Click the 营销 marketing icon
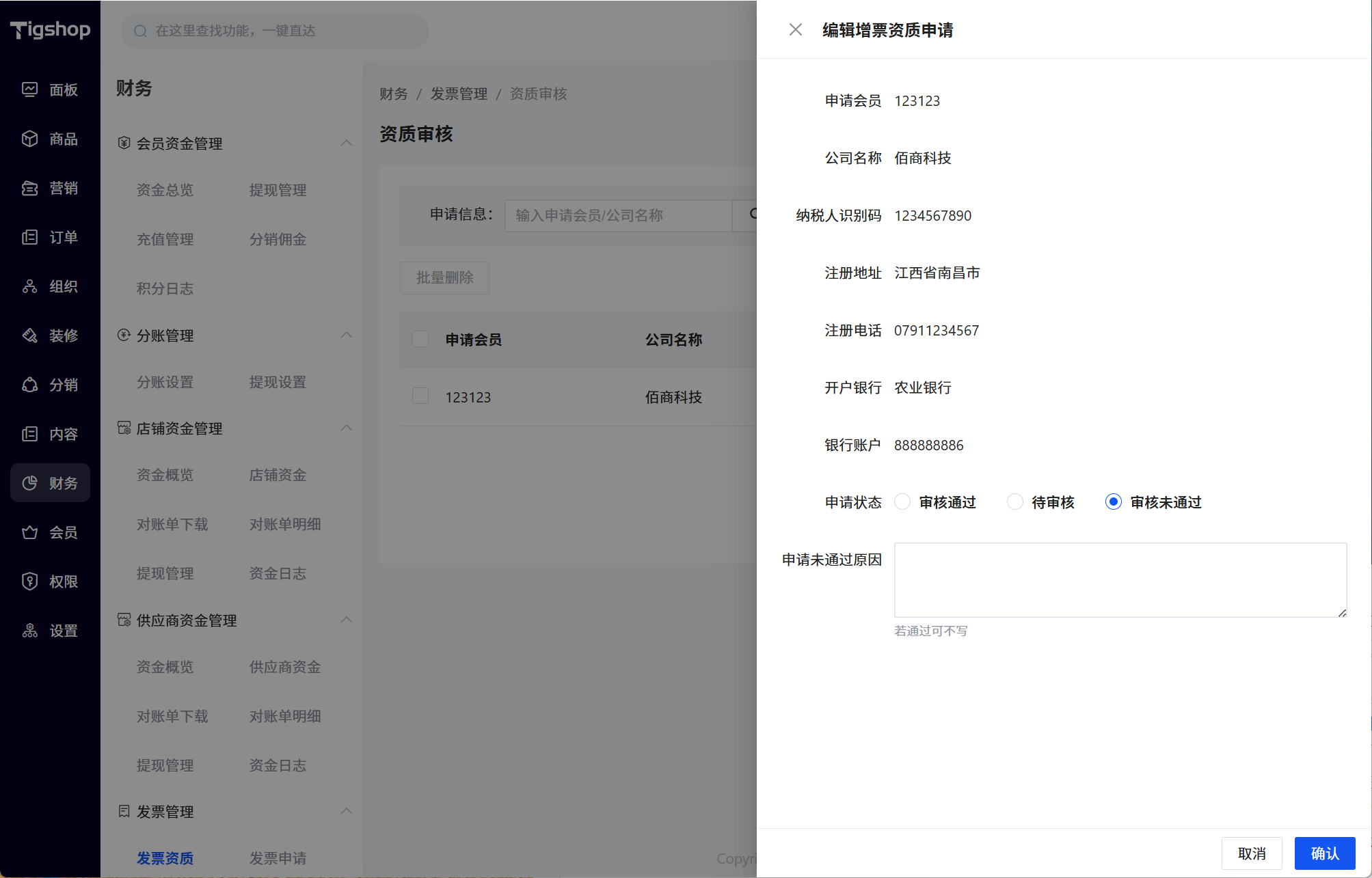 [x=29, y=188]
